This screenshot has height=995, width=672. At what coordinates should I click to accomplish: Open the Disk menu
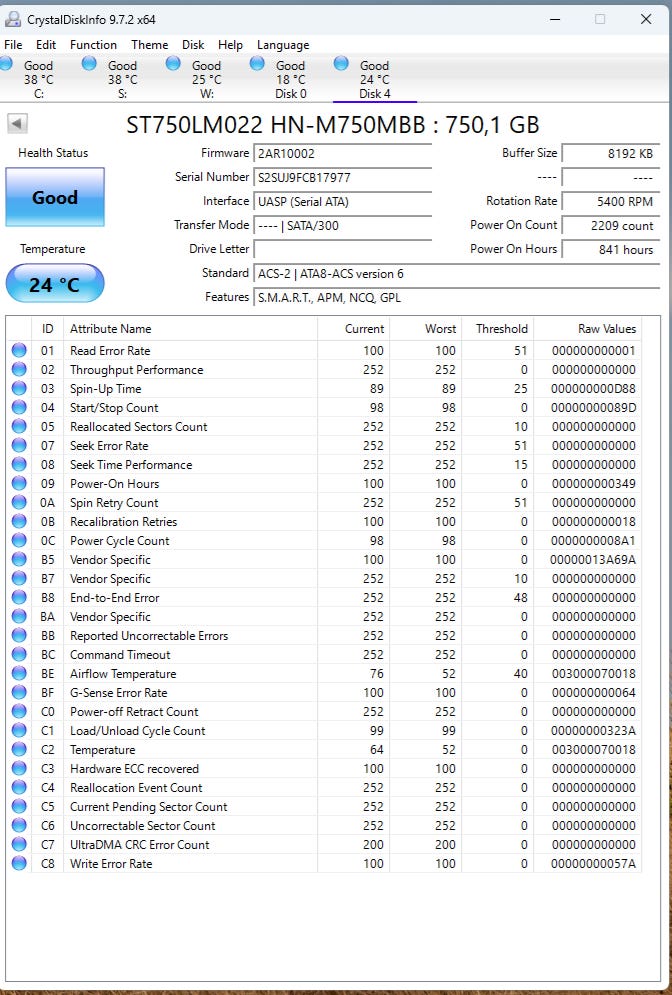(193, 45)
